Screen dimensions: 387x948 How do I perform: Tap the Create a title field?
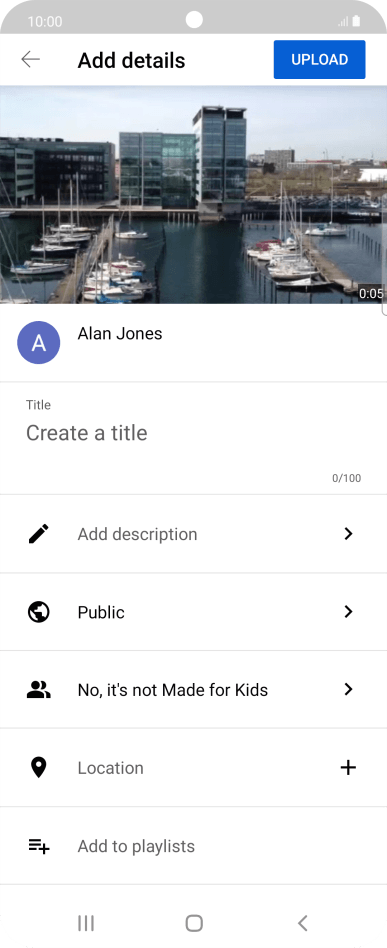click(x=194, y=433)
